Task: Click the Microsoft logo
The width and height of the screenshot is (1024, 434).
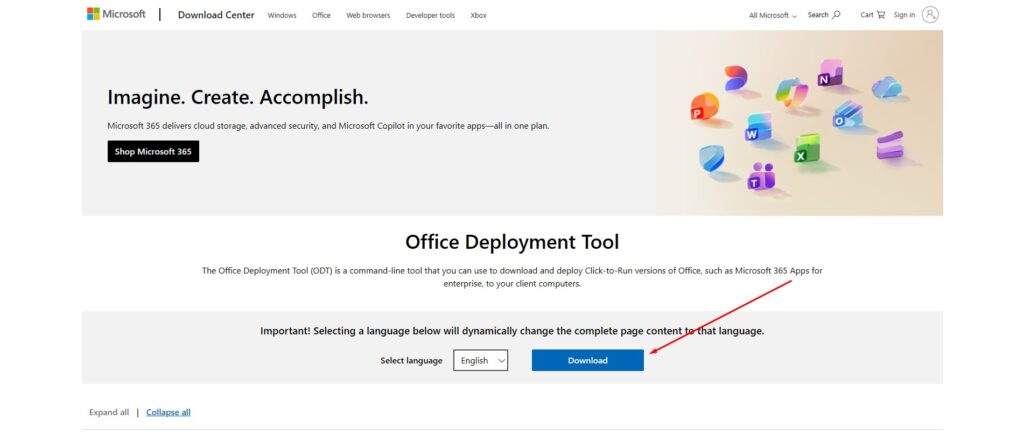Action: coord(116,14)
